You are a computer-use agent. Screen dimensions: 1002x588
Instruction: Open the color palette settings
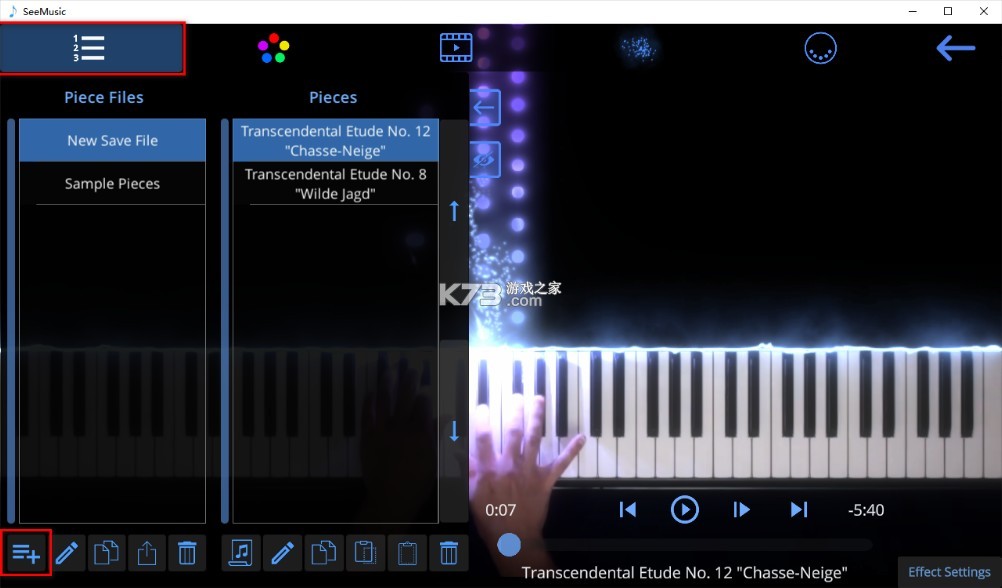272,46
